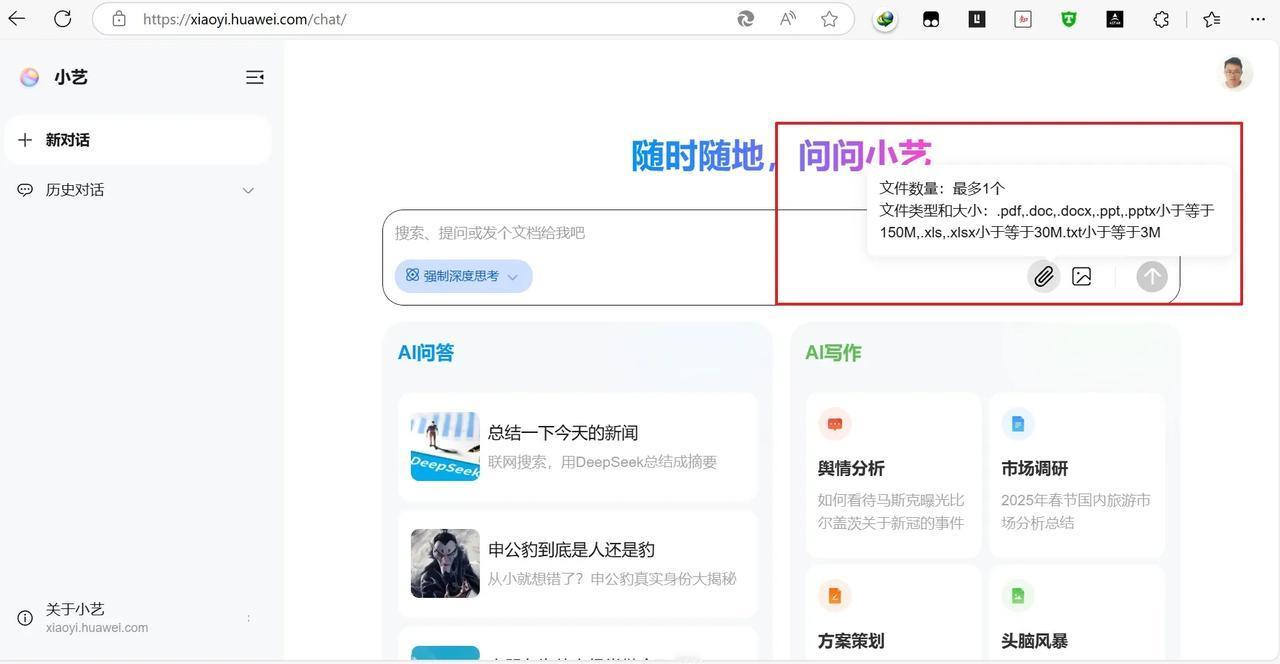Open the extensions puzzle piece menu
The width and height of the screenshot is (1280, 664).
point(1161,19)
